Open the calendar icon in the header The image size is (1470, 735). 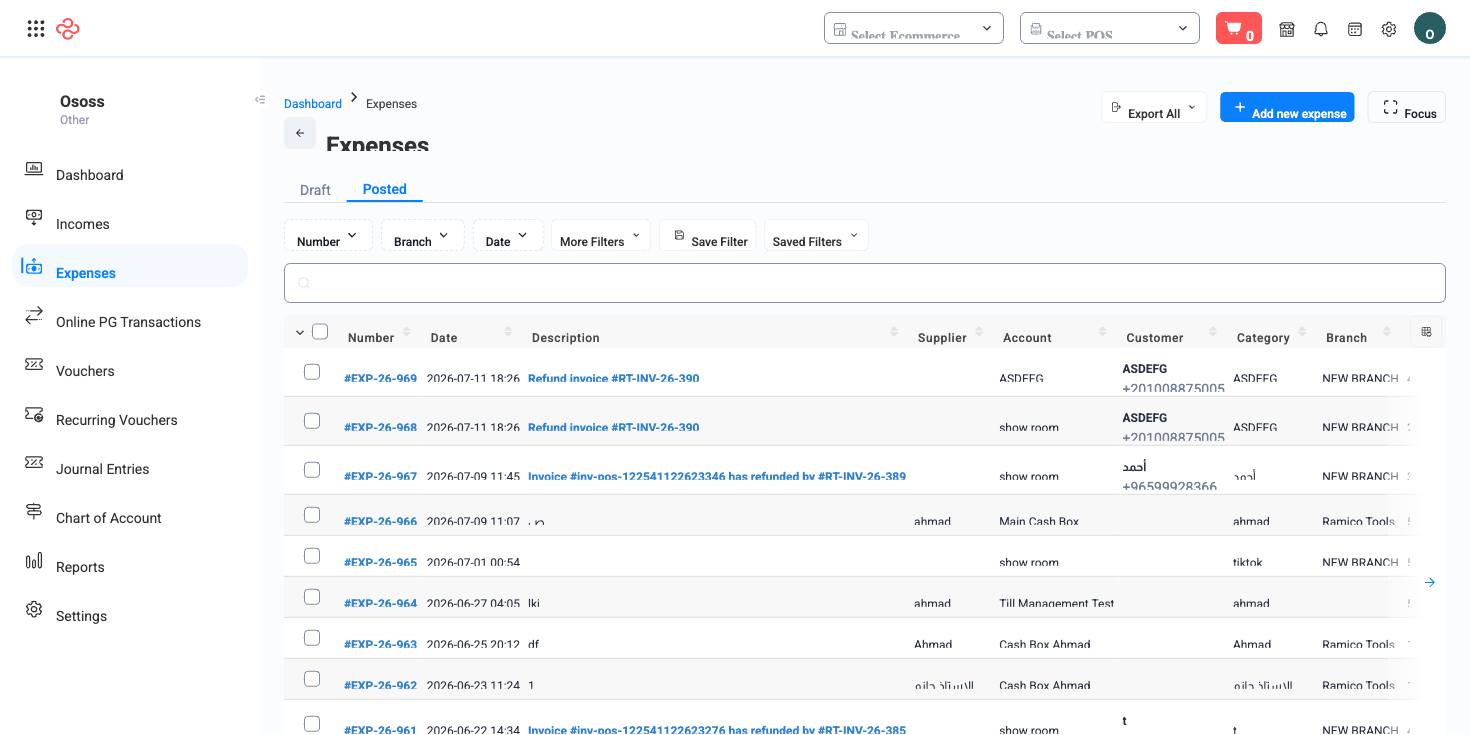[1355, 29]
